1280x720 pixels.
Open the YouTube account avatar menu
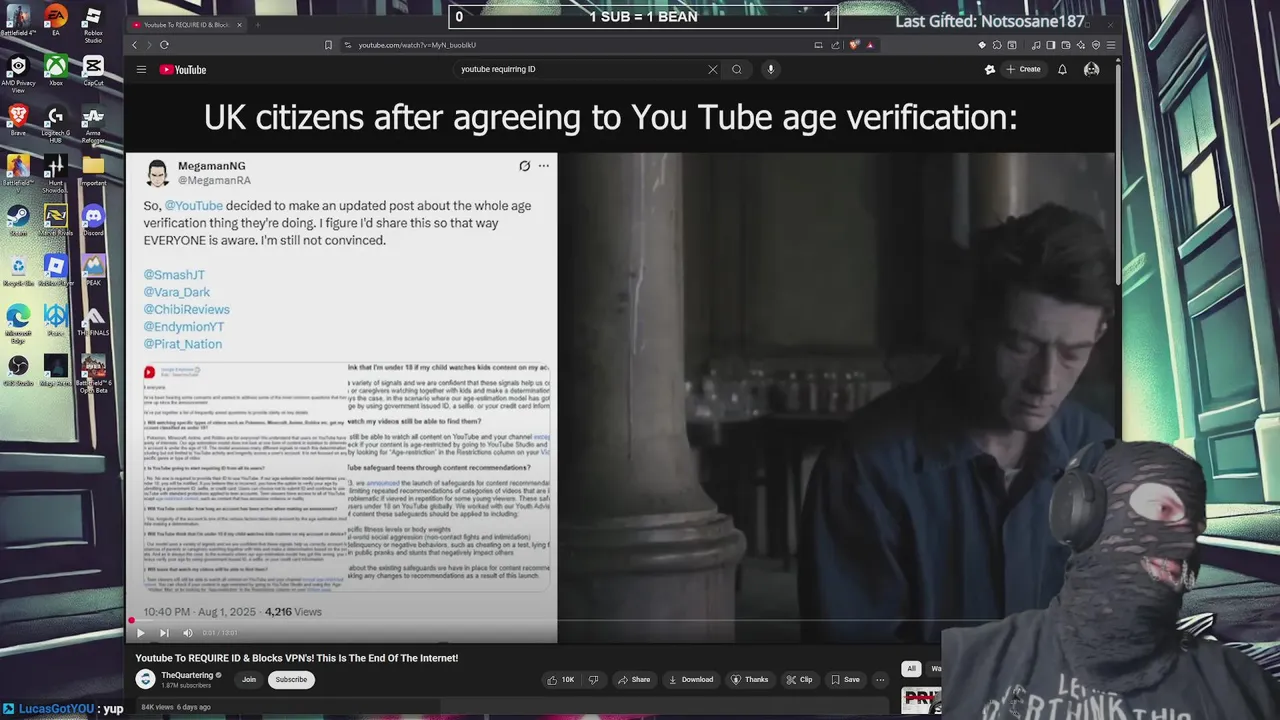pyautogui.click(x=1091, y=69)
